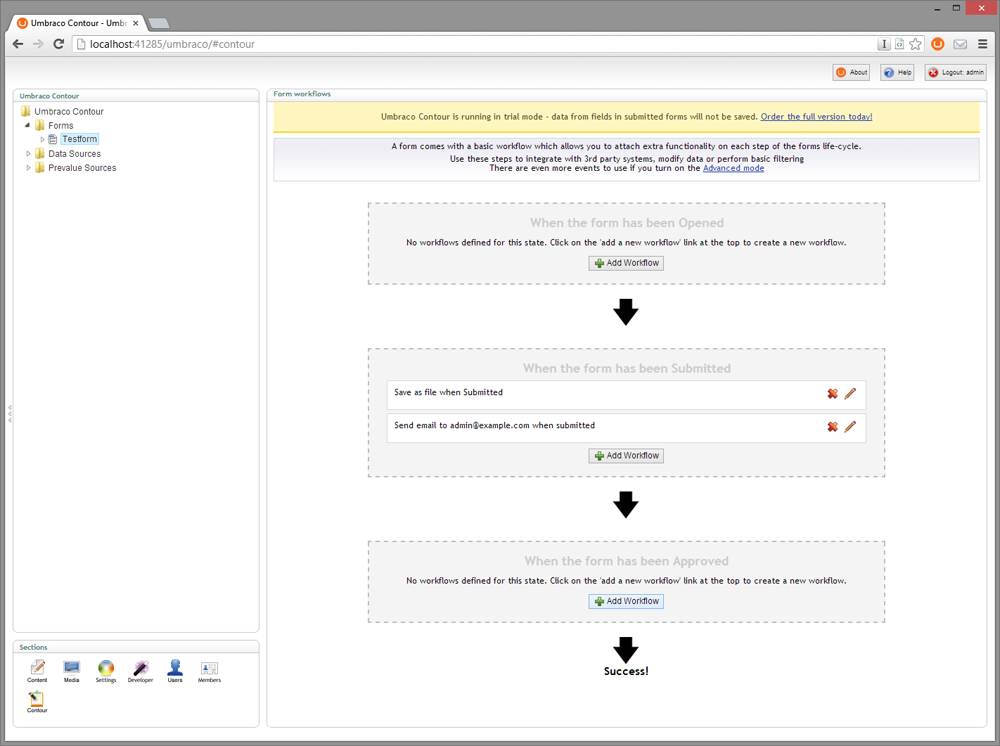Click the mail envelope extension icon
The width and height of the screenshot is (1000, 746).
point(960,44)
